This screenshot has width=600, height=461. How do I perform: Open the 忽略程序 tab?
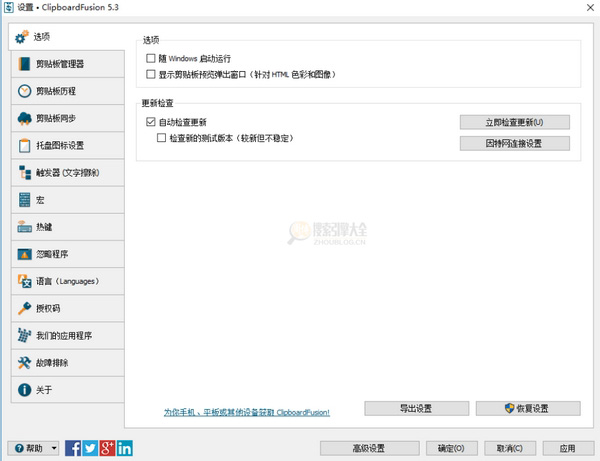68,254
